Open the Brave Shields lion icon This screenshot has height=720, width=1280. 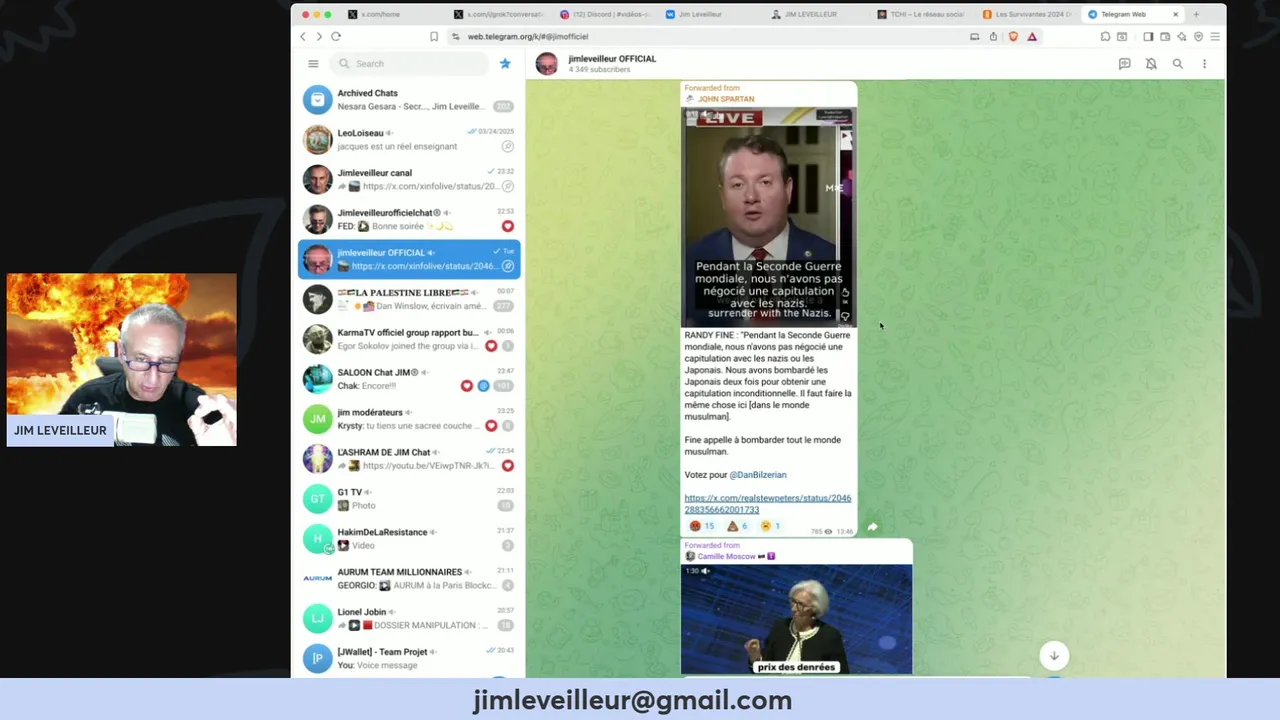(1013, 37)
